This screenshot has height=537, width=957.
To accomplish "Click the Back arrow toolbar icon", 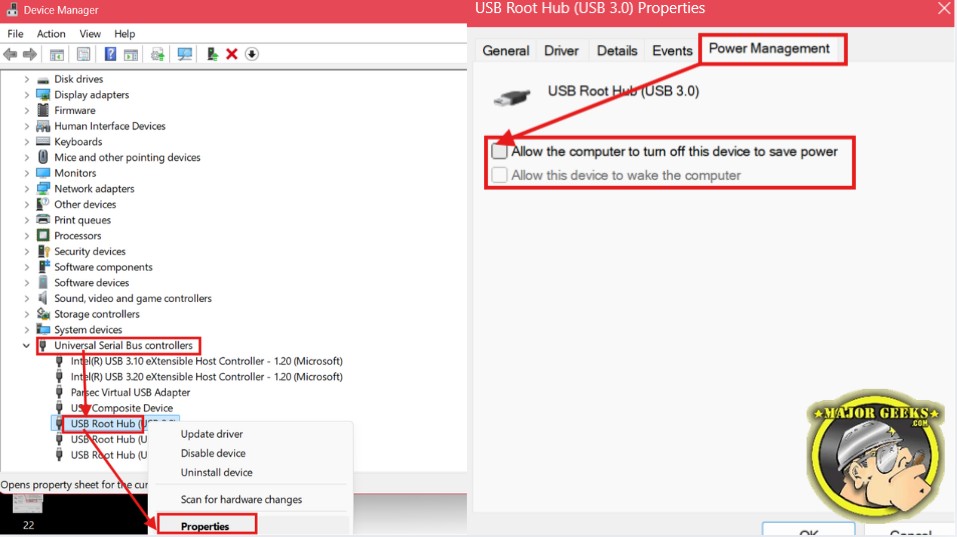I will (x=10, y=54).
